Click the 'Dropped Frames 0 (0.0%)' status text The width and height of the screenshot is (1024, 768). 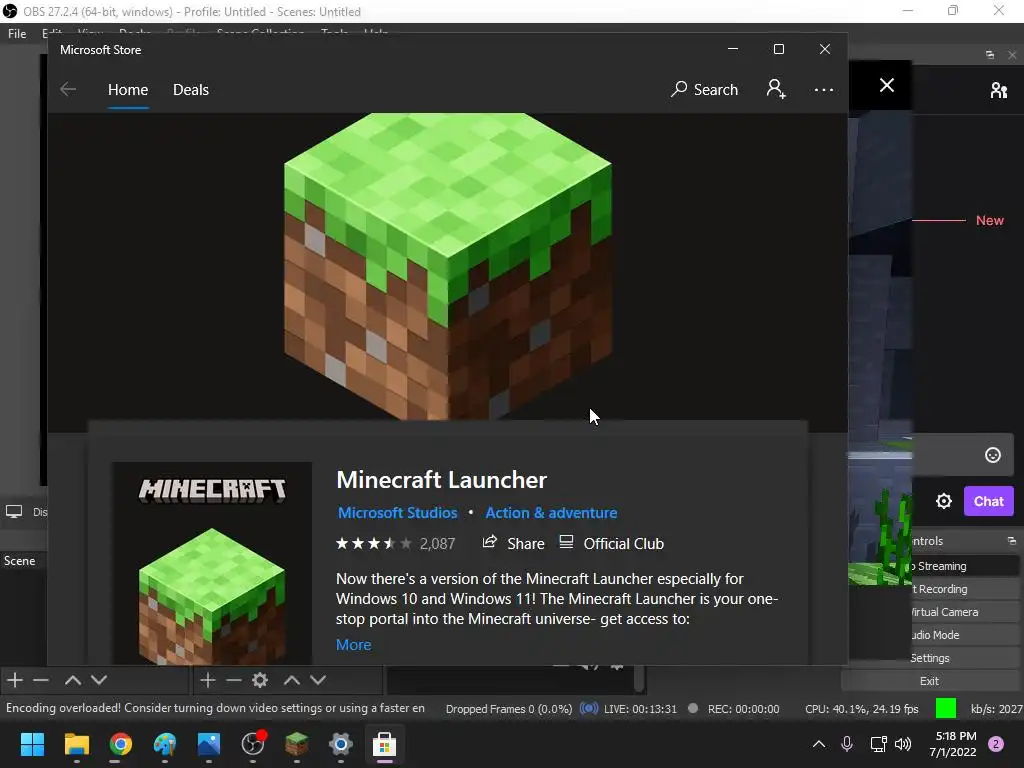point(509,709)
